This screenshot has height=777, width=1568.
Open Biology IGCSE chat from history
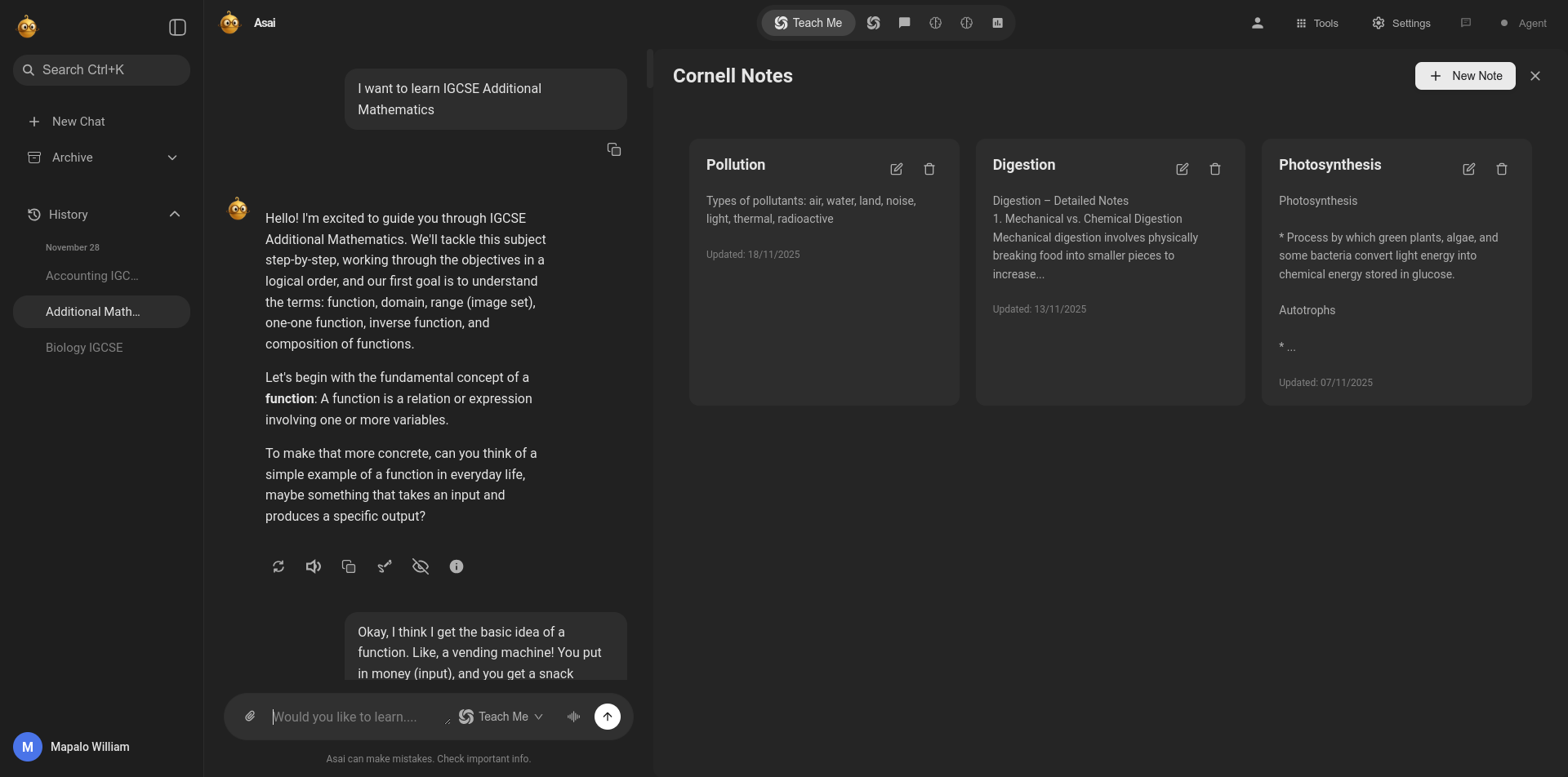click(x=84, y=348)
